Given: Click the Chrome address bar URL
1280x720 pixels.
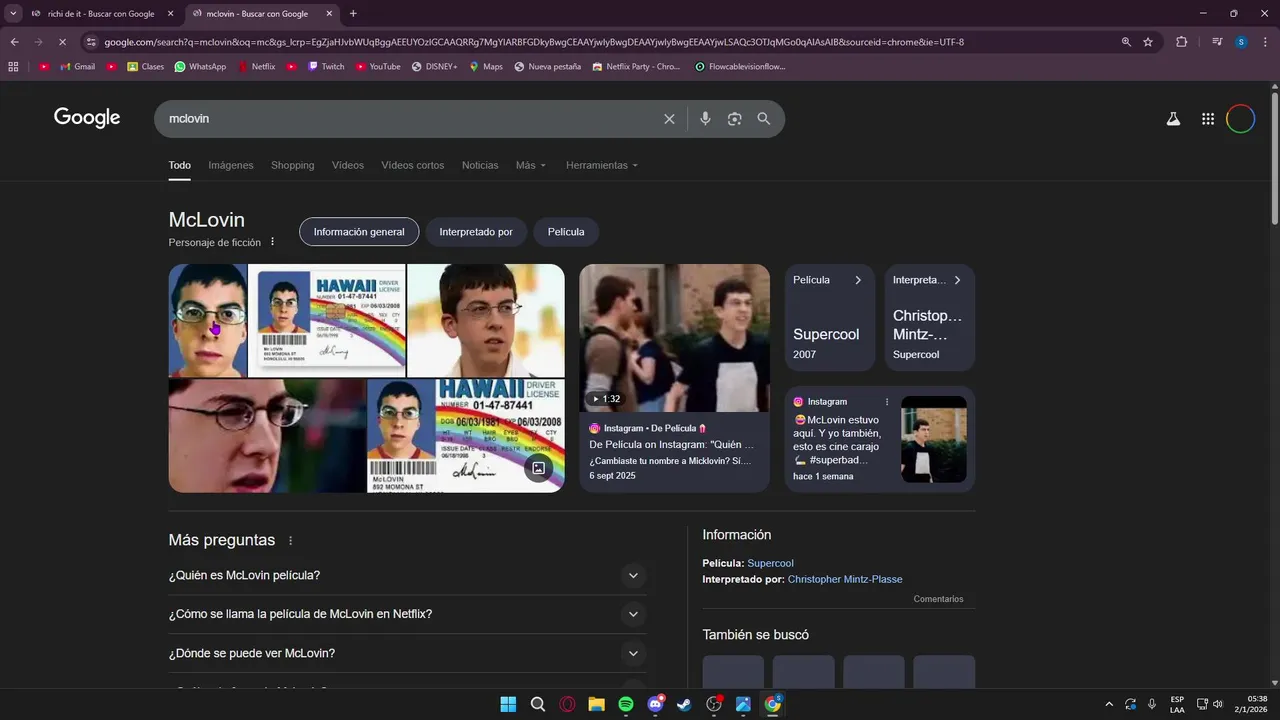Looking at the screenshot, I should tap(534, 42).
